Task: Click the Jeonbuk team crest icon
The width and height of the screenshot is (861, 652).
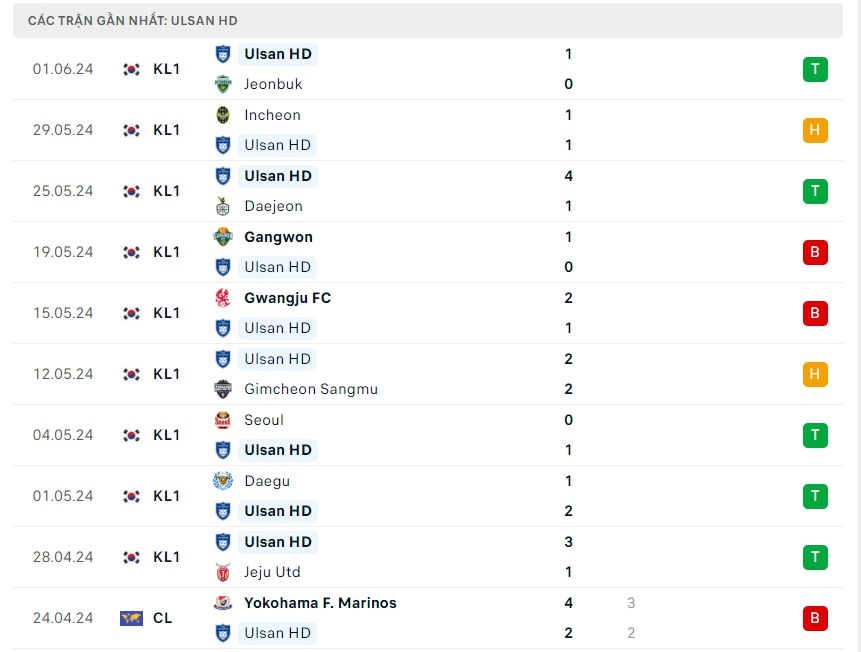Action: point(222,84)
